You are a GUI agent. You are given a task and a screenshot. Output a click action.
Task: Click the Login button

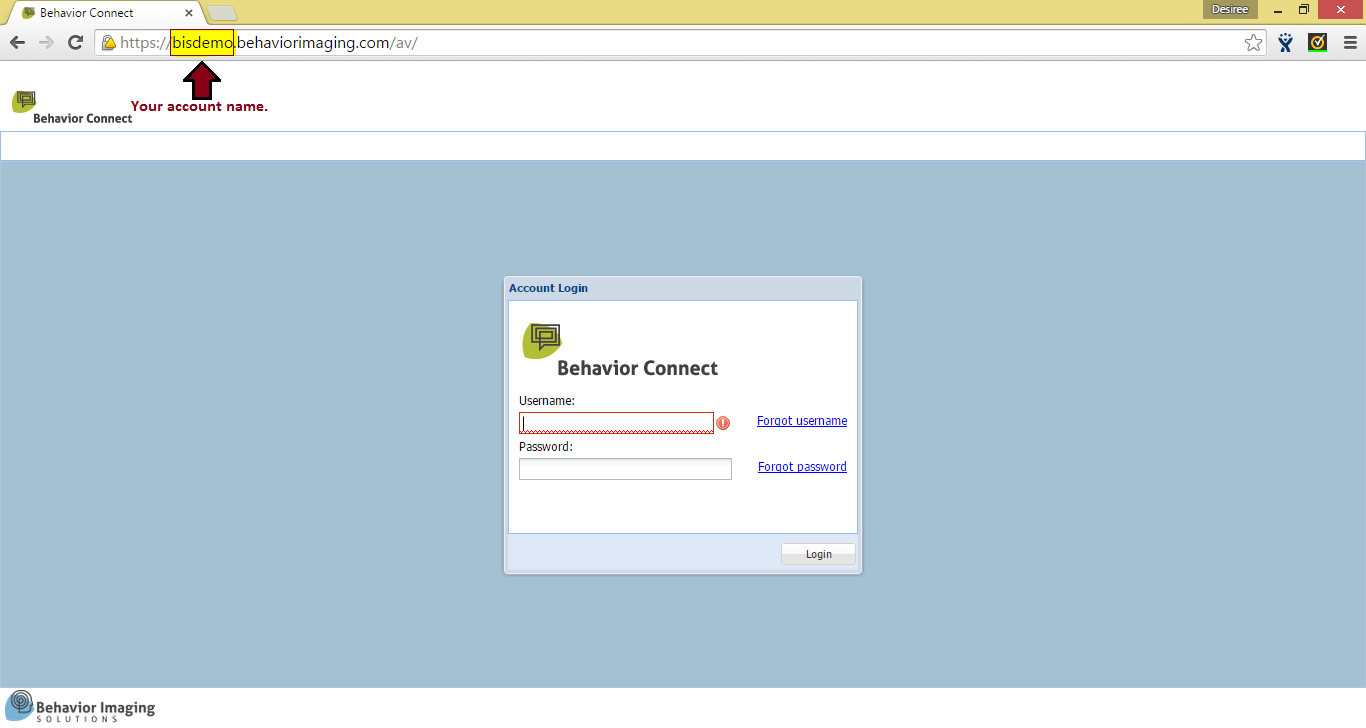click(x=818, y=554)
